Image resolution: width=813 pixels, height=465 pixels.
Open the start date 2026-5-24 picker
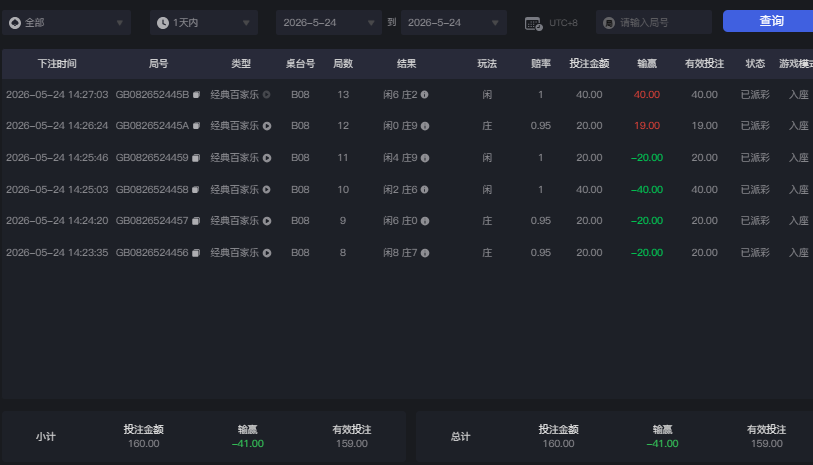click(x=329, y=23)
